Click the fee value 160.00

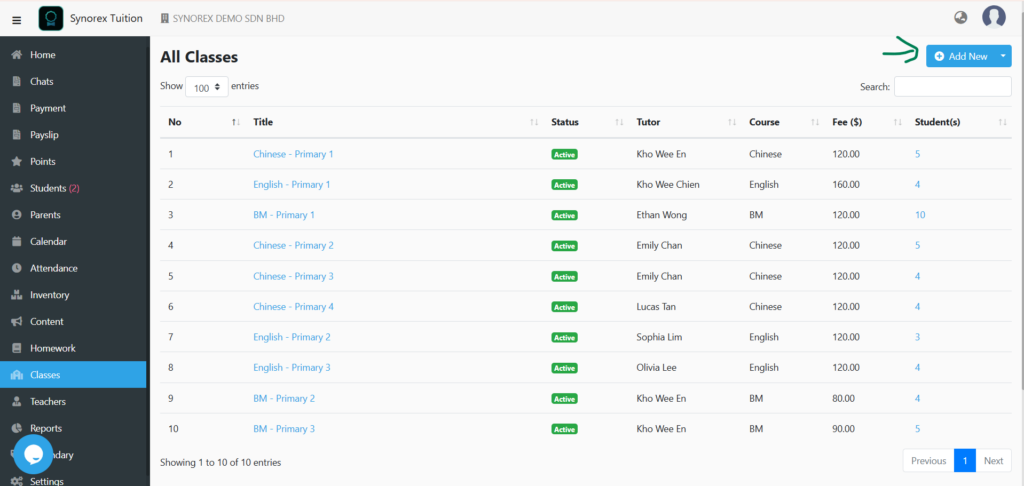coord(844,184)
